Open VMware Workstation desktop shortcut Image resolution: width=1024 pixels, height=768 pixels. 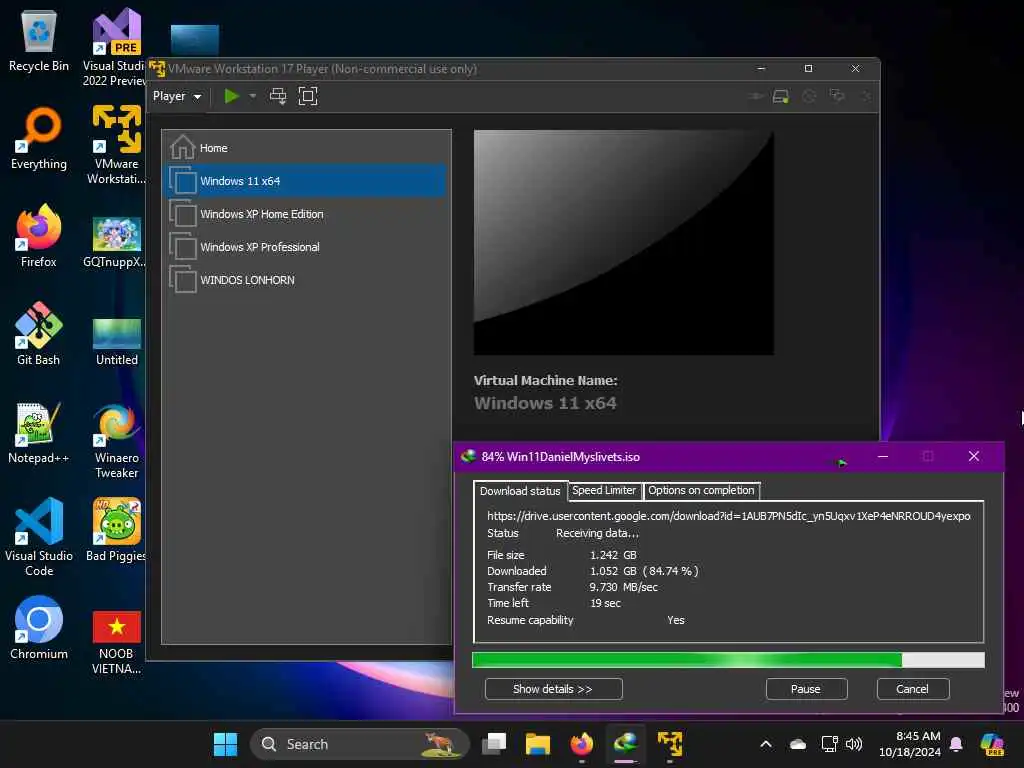click(116, 145)
